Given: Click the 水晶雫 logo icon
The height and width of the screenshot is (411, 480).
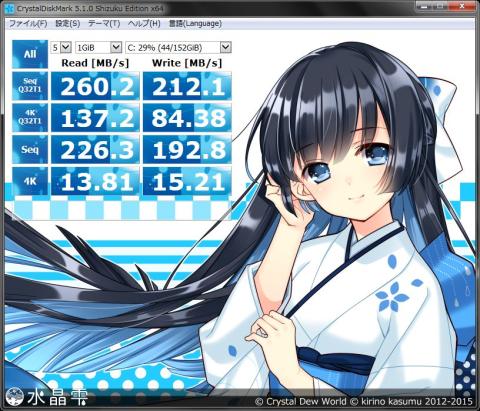Looking at the screenshot, I should [x=15, y=397].
